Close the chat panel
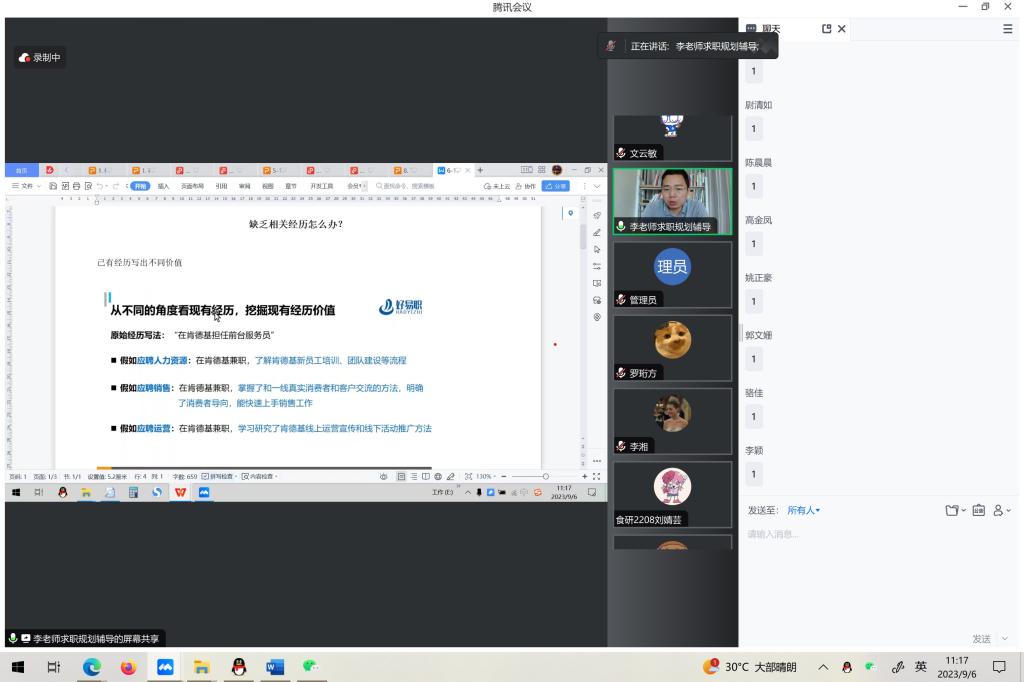Image resolution: width=1024 pixels, height=682 pixels. point(842,29)
